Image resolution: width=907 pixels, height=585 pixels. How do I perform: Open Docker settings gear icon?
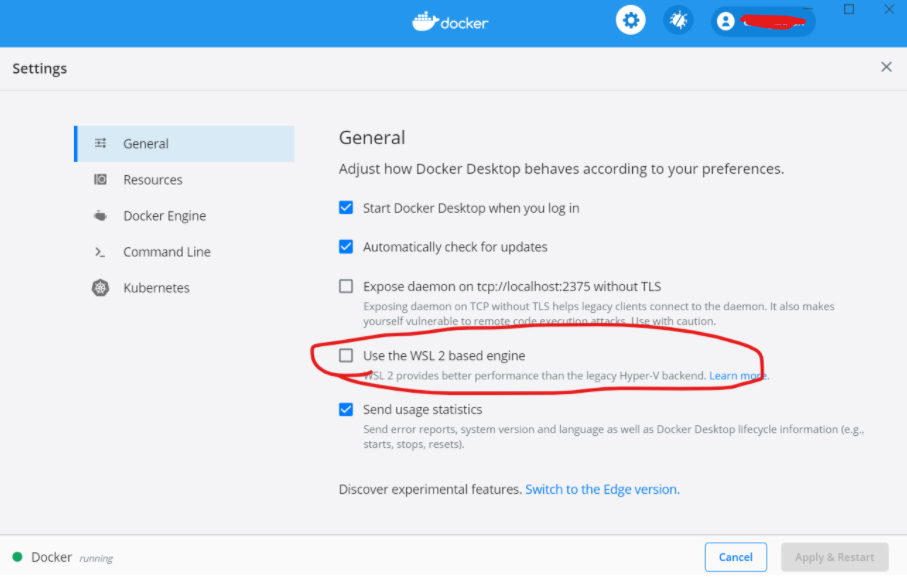pos(631,20)
